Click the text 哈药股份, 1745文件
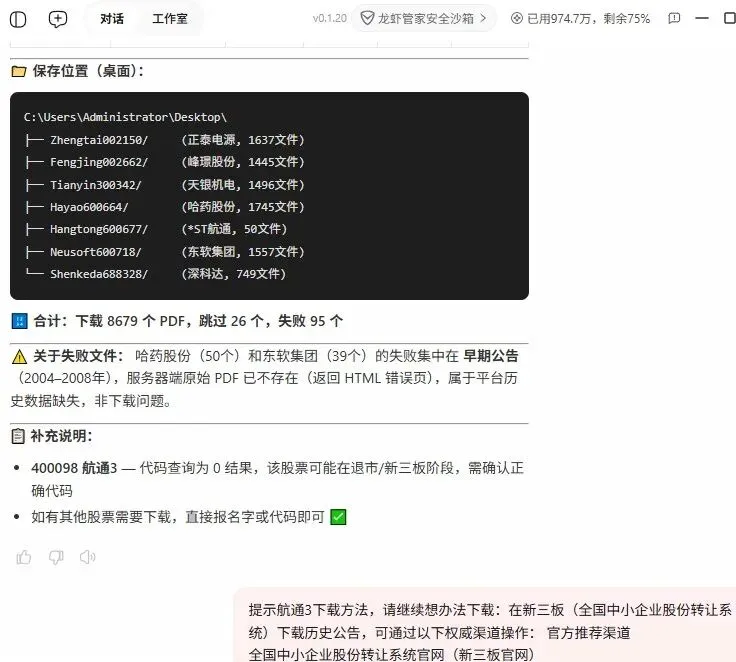 pos(243,207)
